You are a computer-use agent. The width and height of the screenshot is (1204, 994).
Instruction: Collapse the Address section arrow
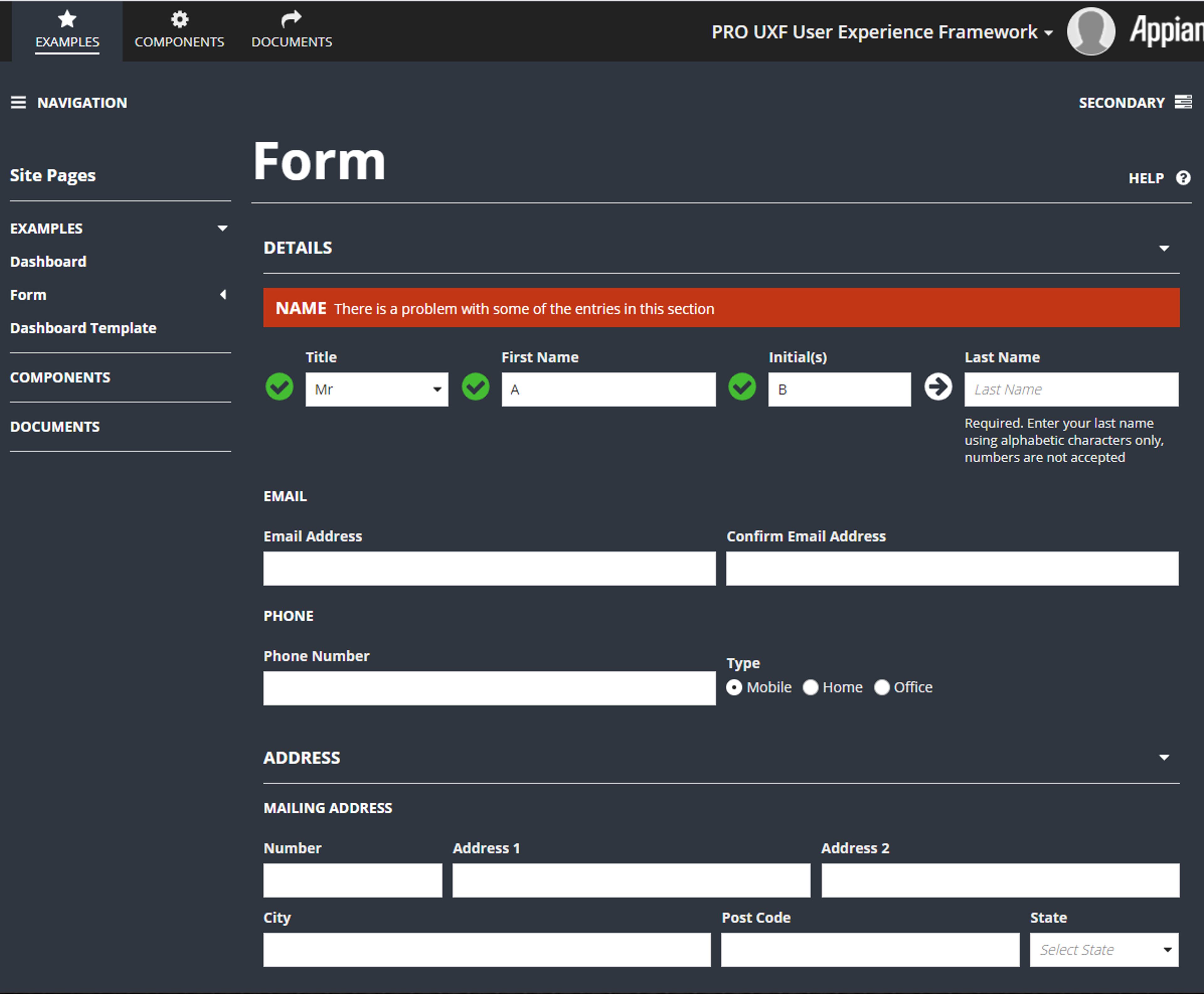click(1164, 758)
